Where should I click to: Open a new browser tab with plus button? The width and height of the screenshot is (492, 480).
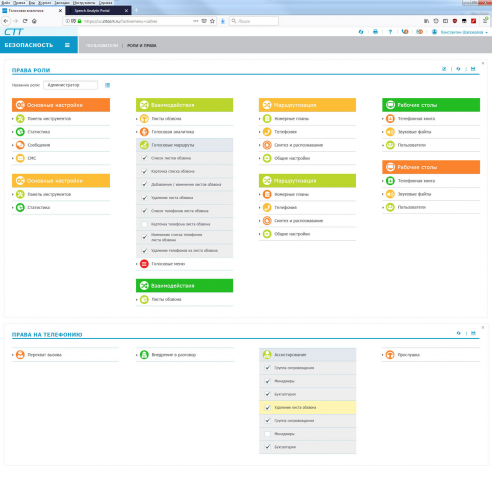pyautogui.click(x=136, y=11)
